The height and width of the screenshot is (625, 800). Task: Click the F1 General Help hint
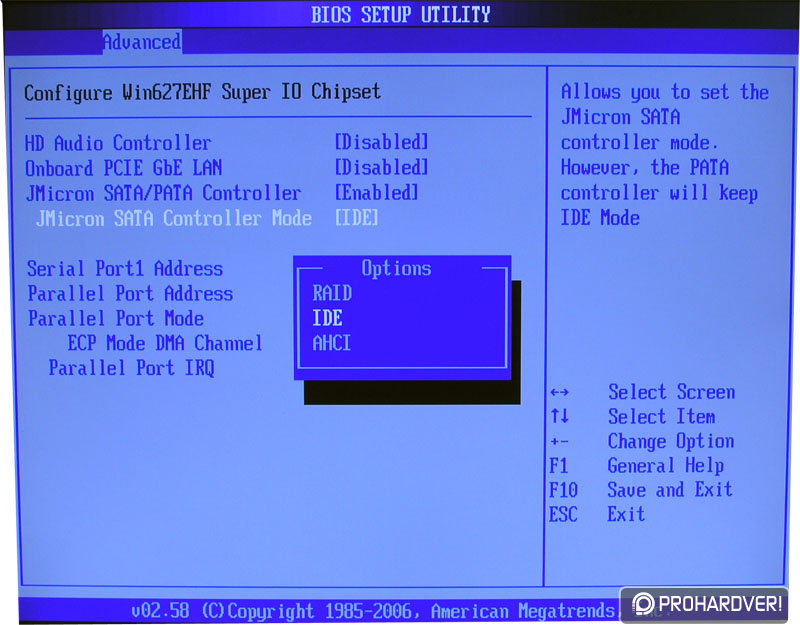637,465
